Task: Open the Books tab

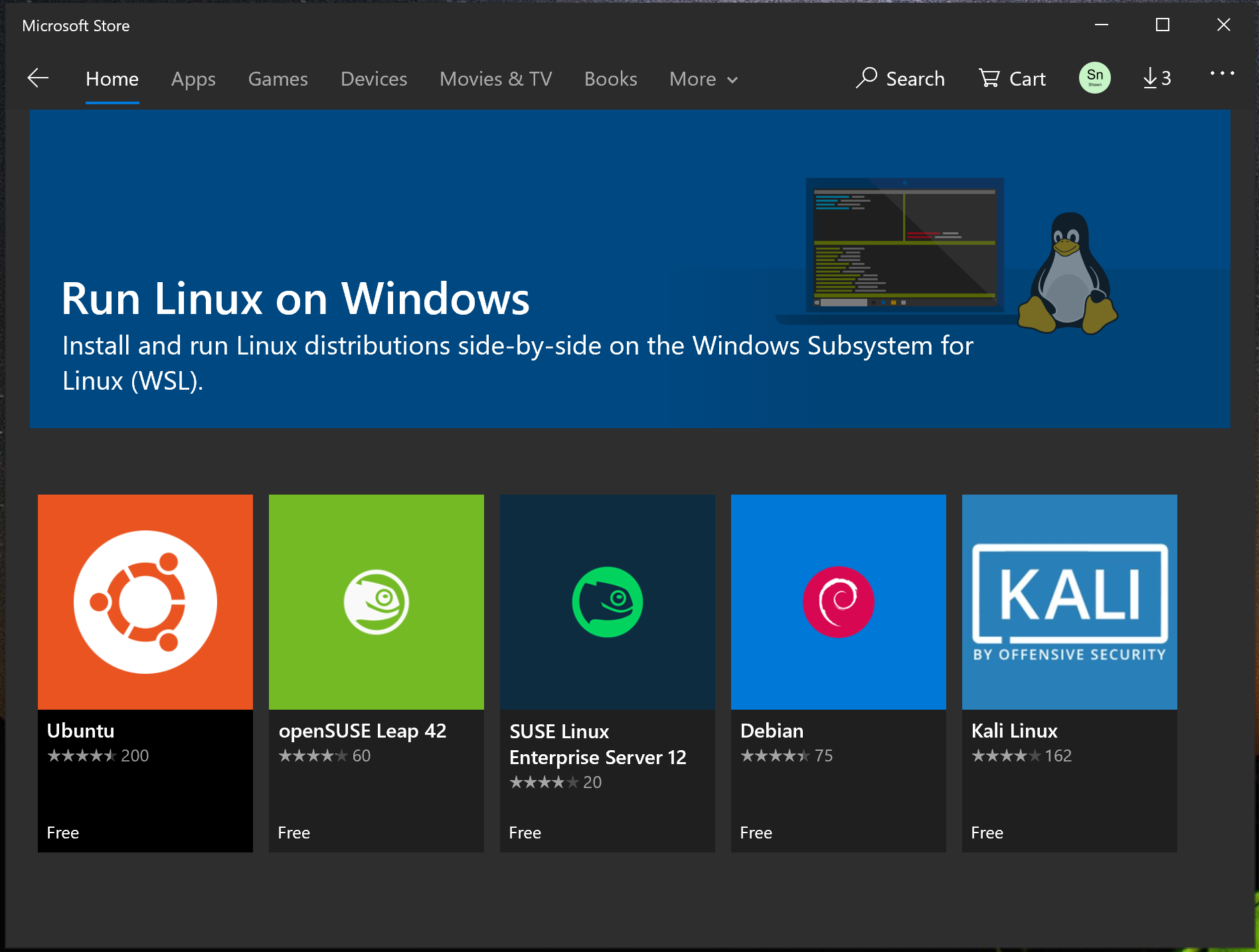Action: (610, 79)
